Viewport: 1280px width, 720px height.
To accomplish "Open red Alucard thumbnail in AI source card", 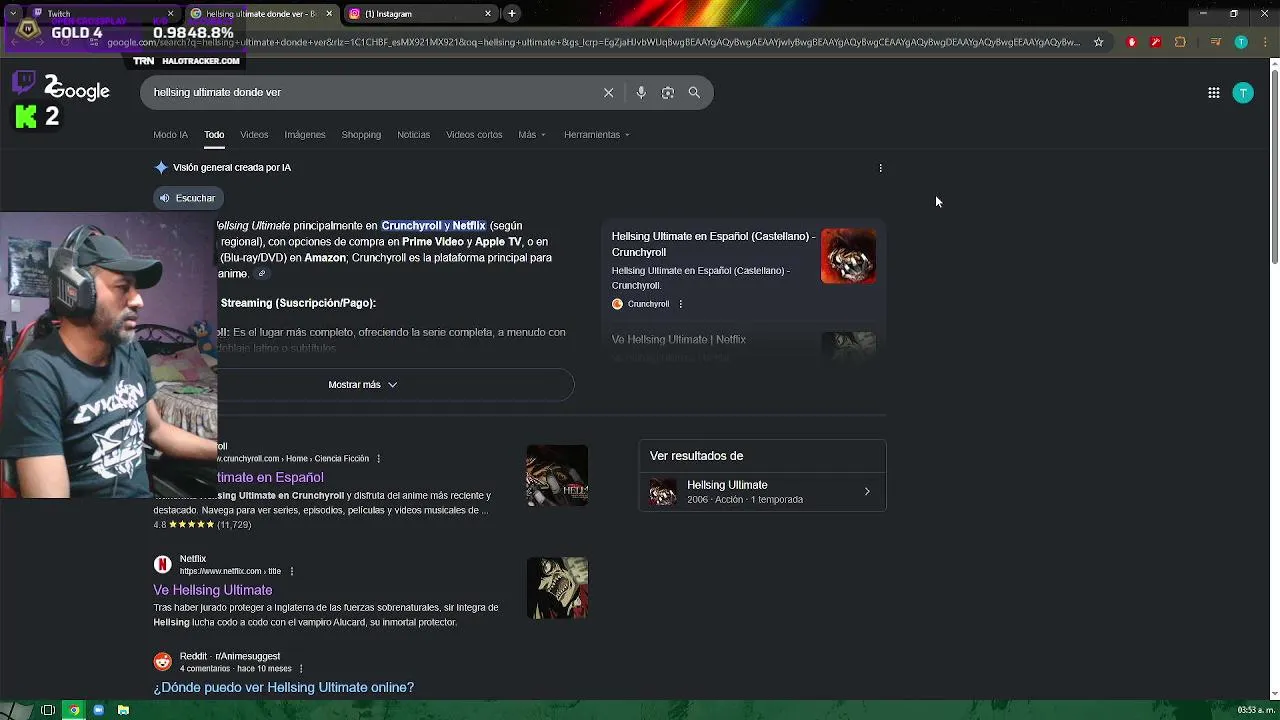I will coord(848,256).
